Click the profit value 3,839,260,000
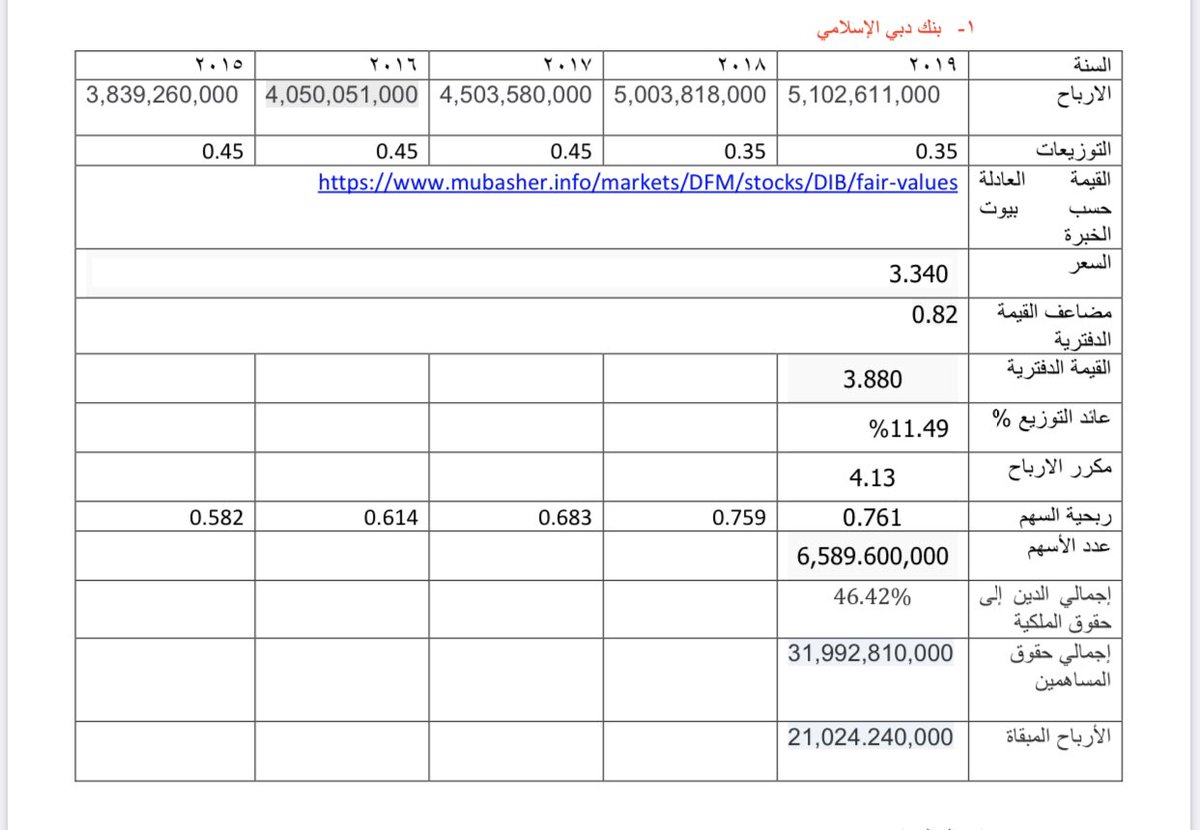This screenshot has height=830, width=1200. (162, 95)
